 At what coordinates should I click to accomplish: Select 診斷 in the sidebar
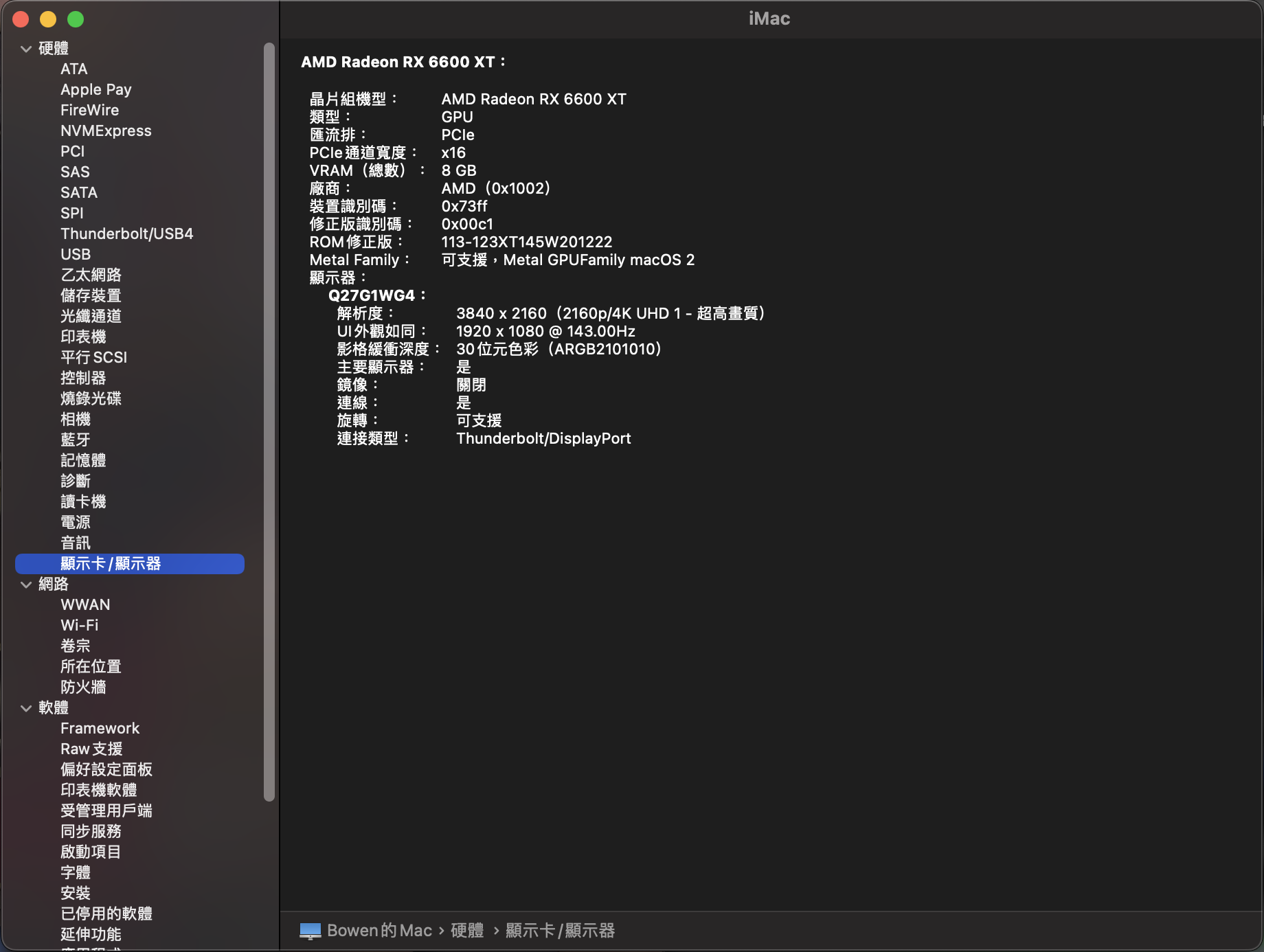pos(76,481)
